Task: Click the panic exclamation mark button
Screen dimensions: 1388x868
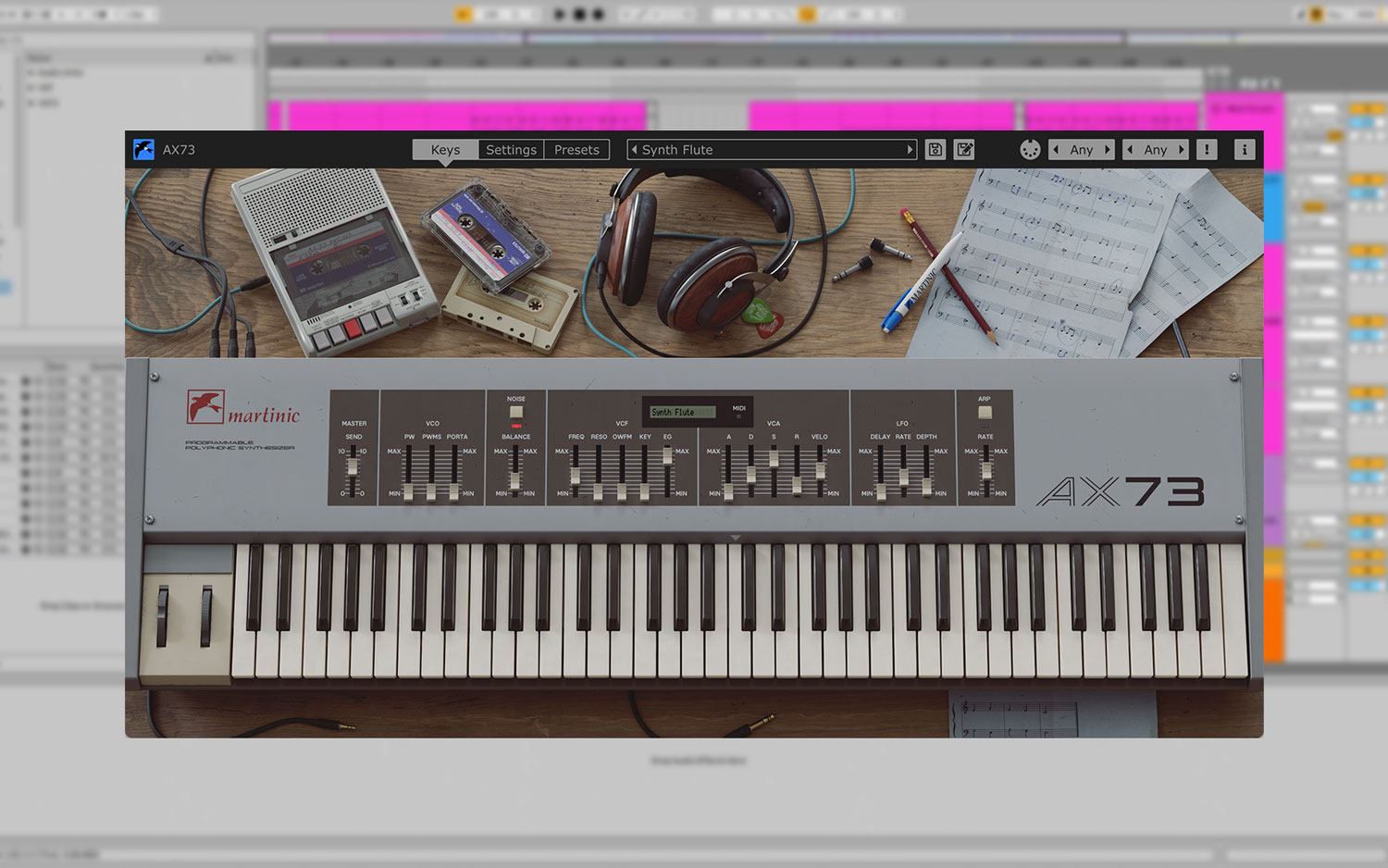Action: pos(1207,149)
